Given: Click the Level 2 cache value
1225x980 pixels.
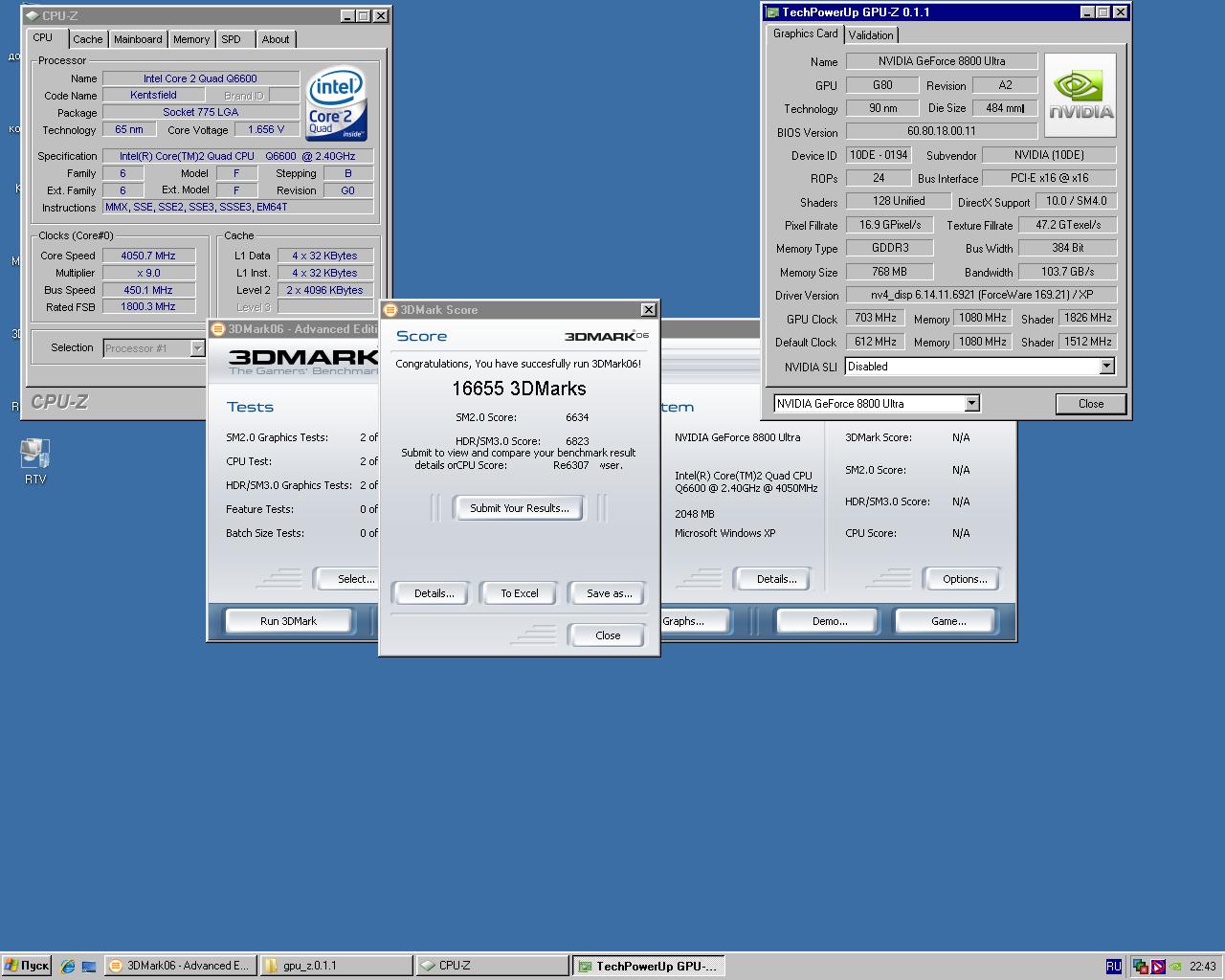Looking at the screenshot, I should click(324, 290).
